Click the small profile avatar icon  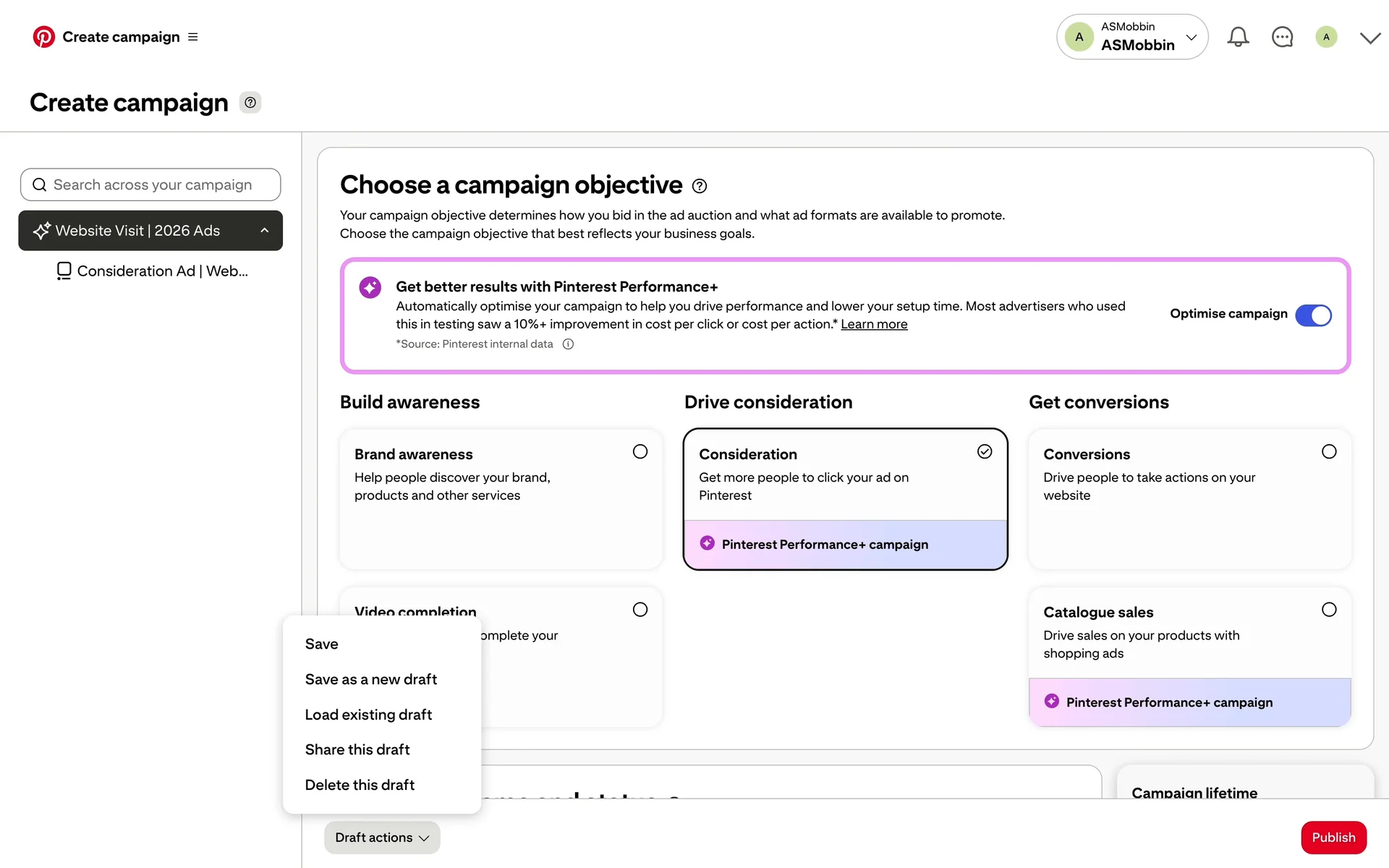click(x=1326, y=37)
